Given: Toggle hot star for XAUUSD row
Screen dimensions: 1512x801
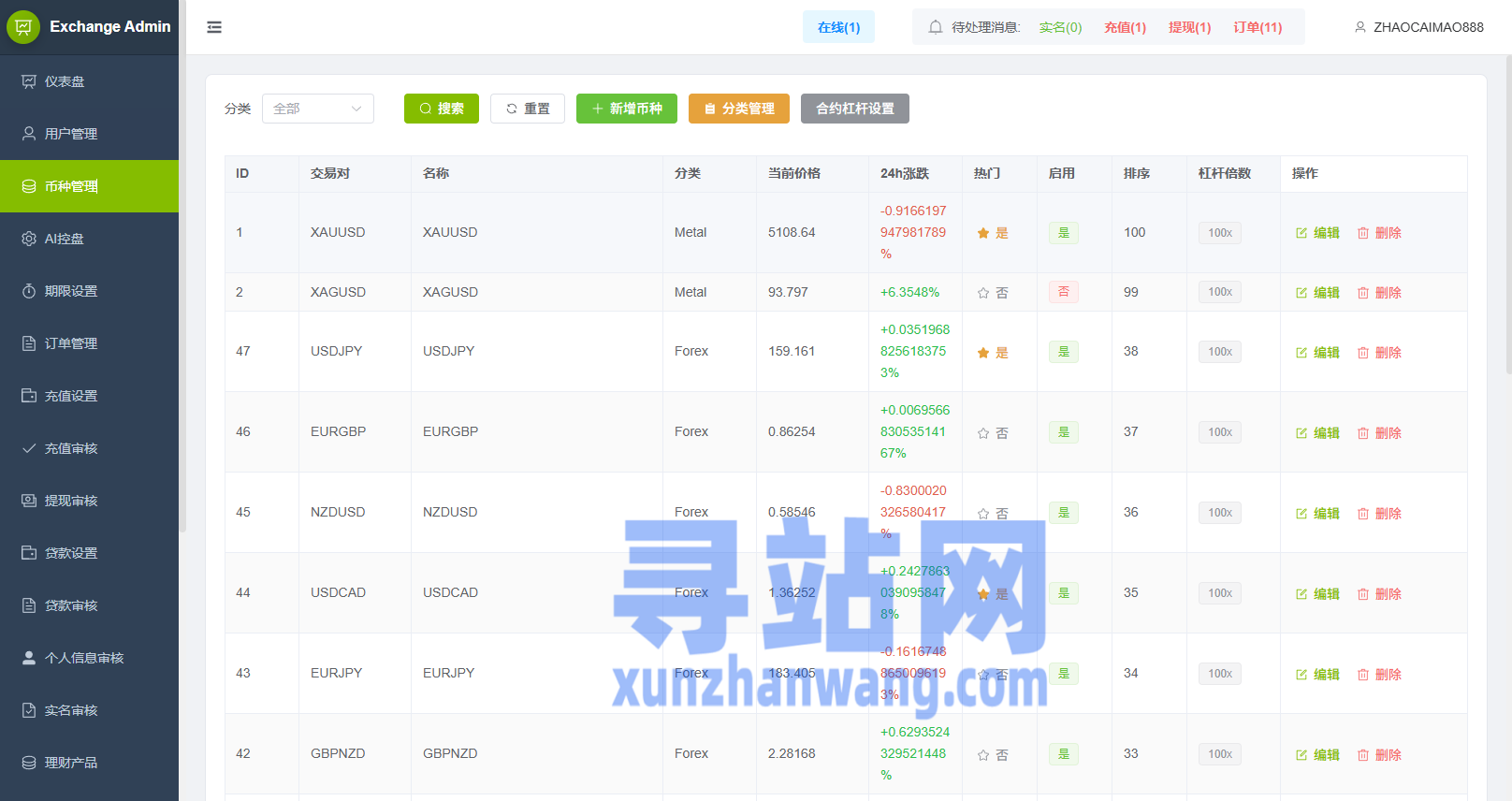Looking at the screenshot, I should click(983, 233).
